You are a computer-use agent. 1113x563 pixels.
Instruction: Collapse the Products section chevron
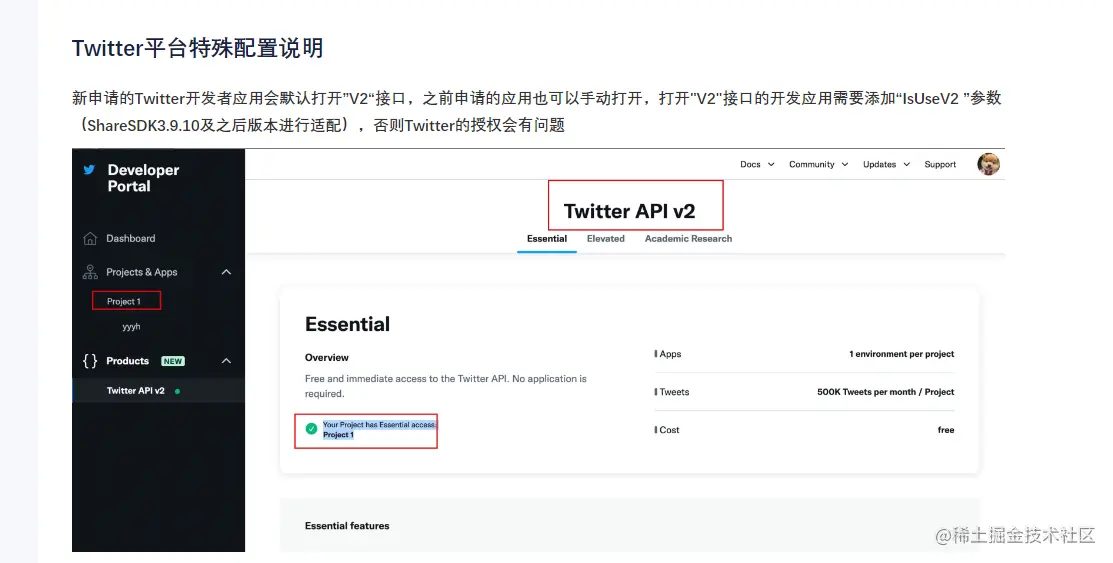point(226,361)
